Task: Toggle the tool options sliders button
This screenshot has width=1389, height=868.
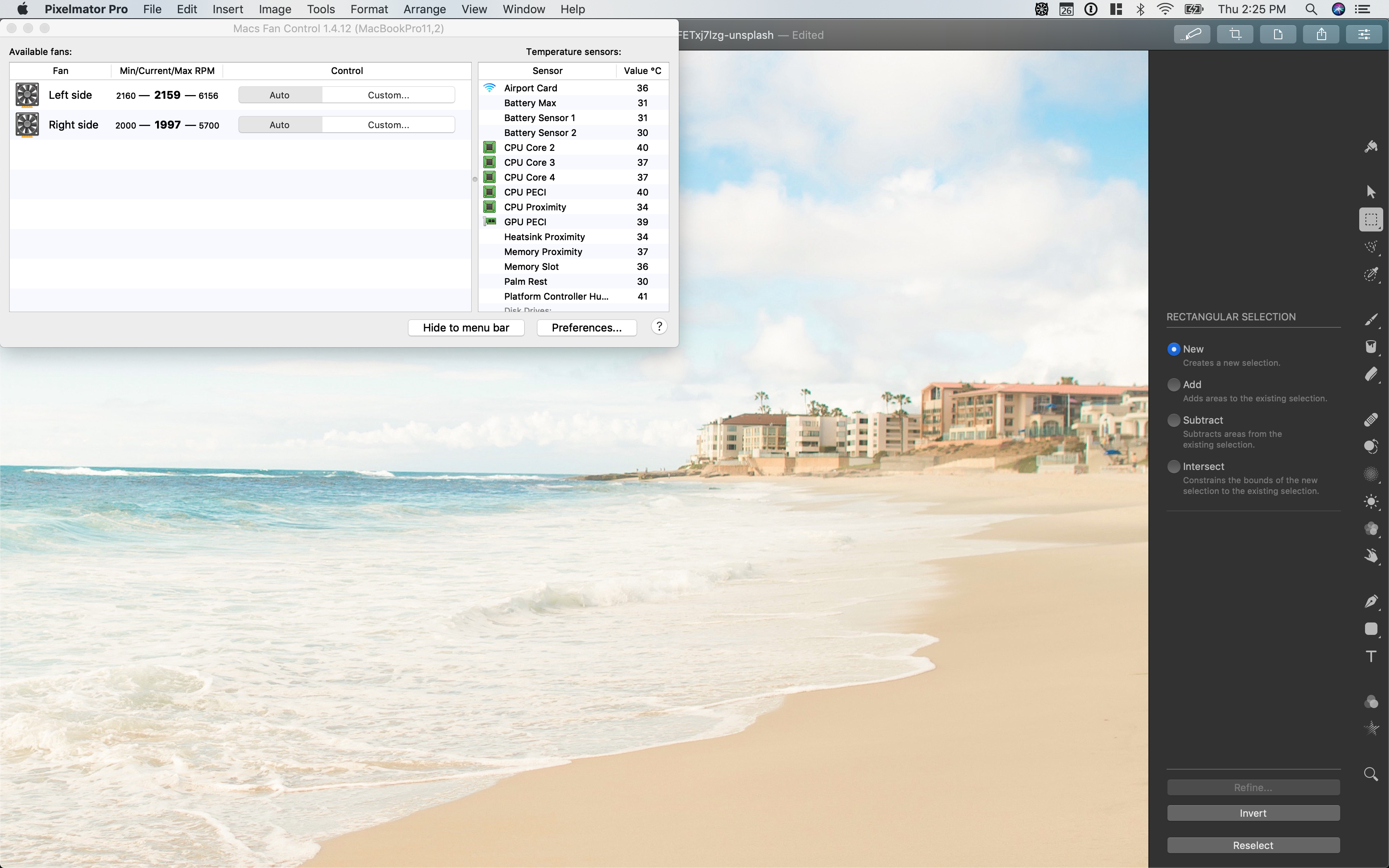Action: coord(1364,34)
